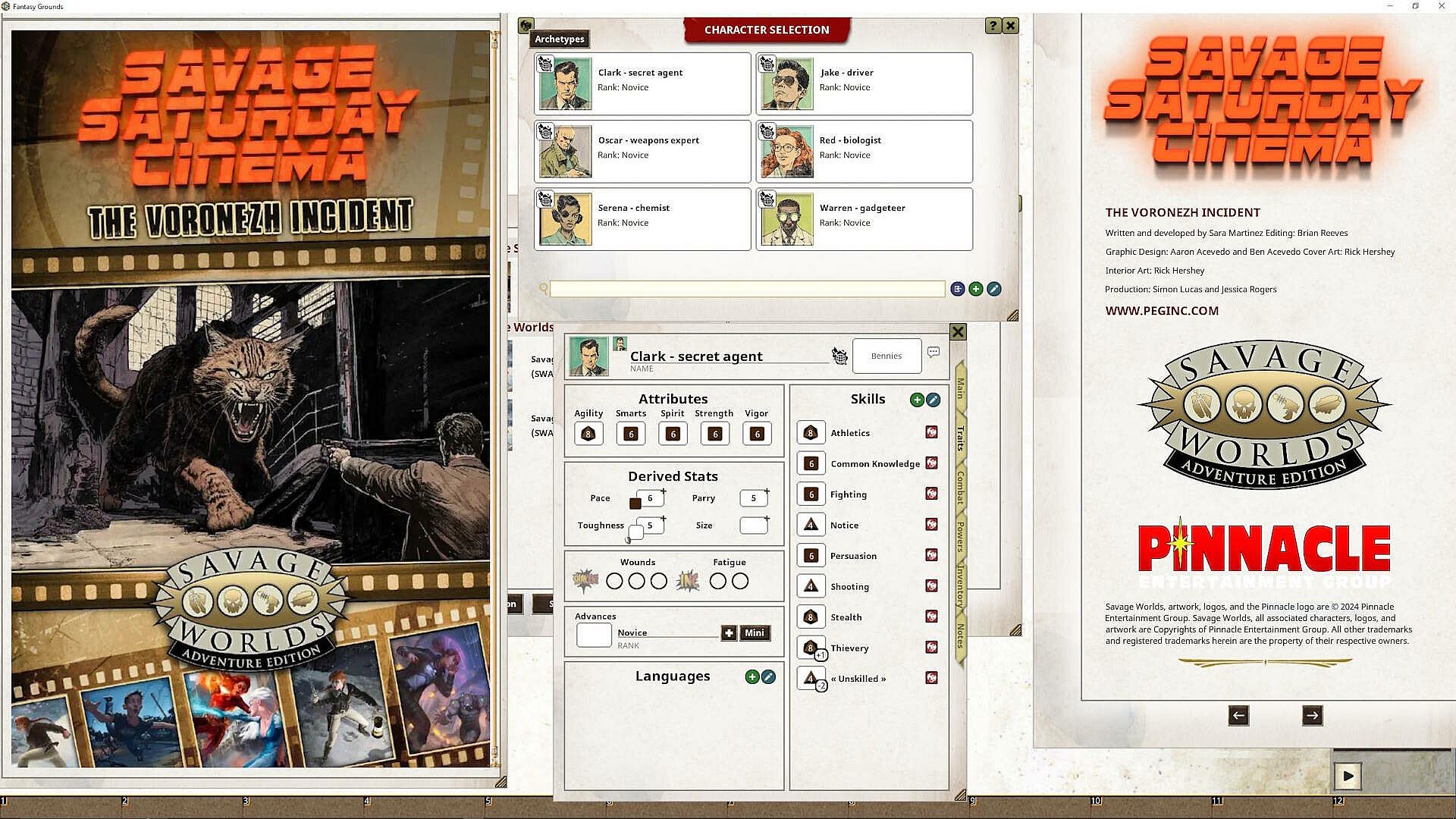Switch to the Combat tab

click(960, 487)
